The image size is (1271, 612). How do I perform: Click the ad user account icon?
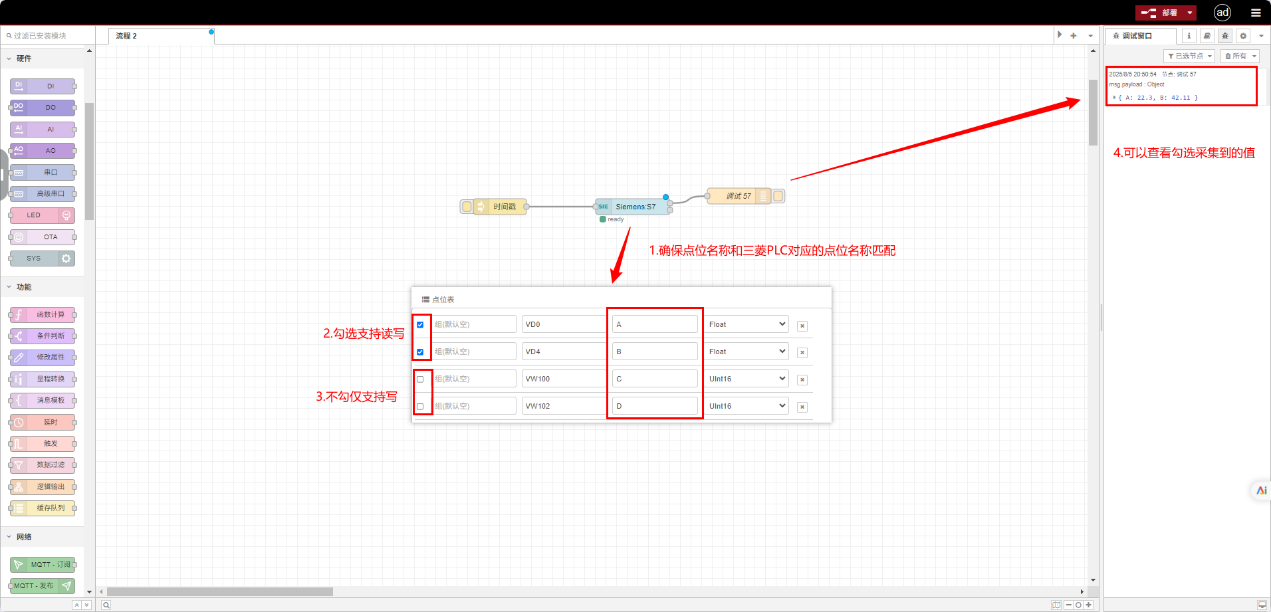tap(1222, 13)
